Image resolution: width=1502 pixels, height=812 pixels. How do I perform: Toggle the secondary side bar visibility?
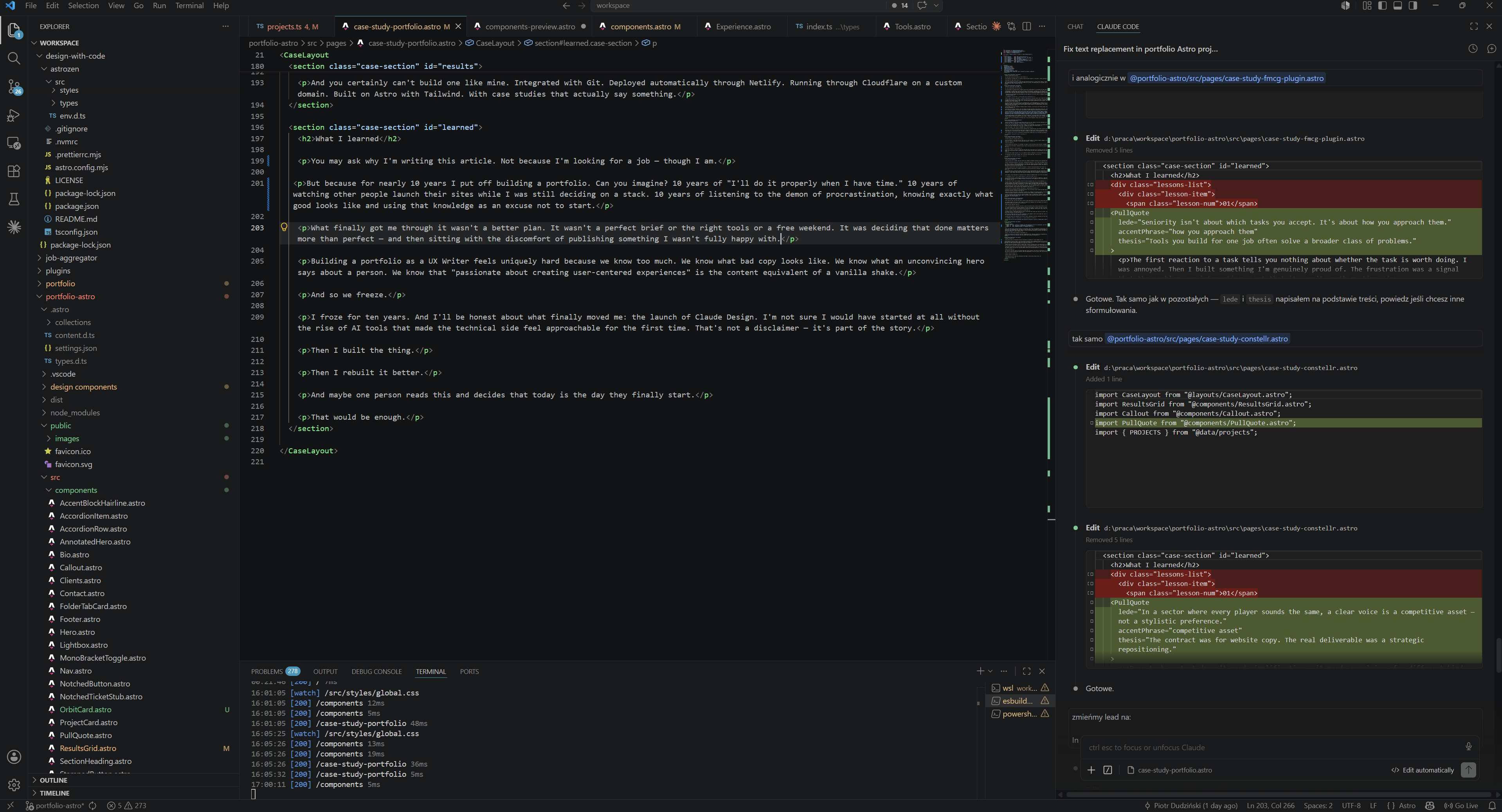pyautogui.click(x=1413, y=6)
